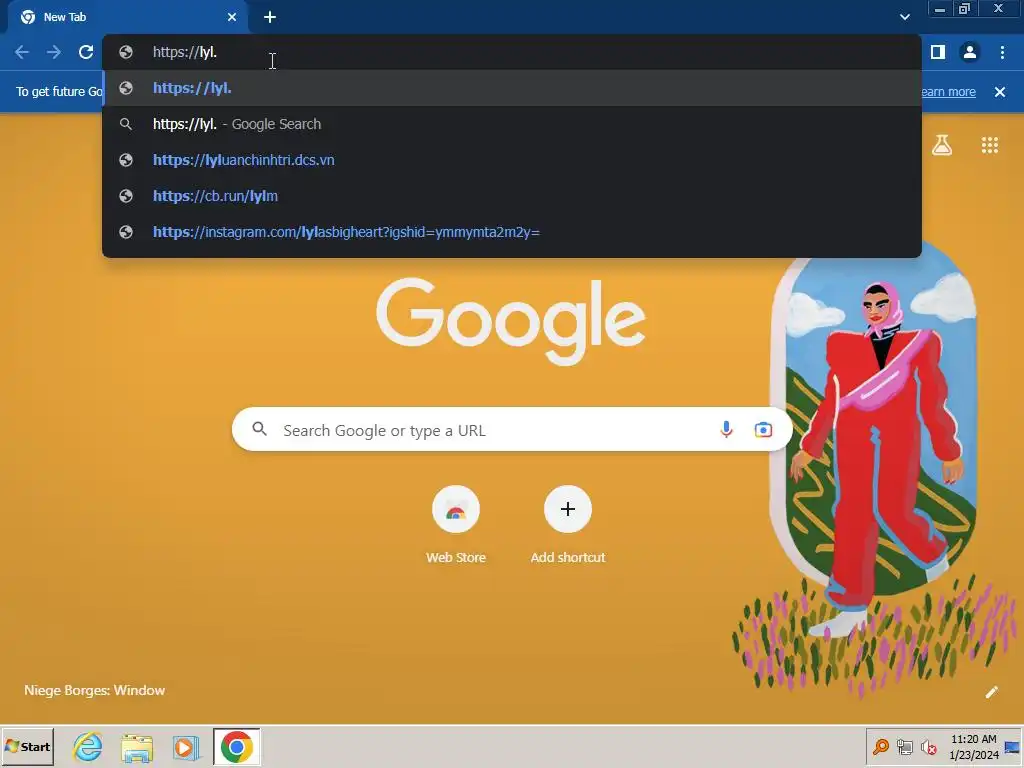Viewport: 1024px width, 768px height.
Task: Go back using the back arrow
Action: 22,52
